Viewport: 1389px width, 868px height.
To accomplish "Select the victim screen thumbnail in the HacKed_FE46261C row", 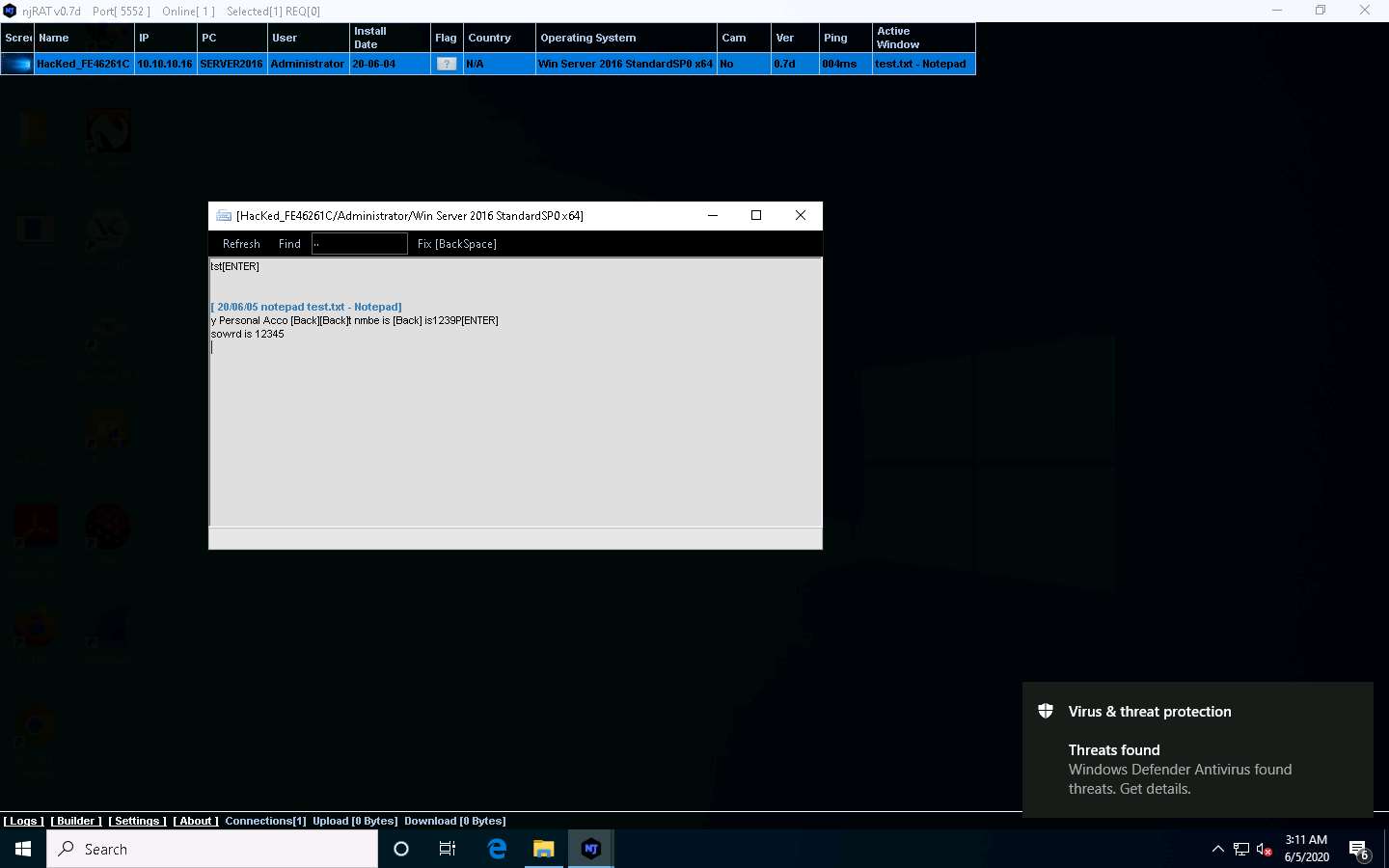I will point(17,65).
